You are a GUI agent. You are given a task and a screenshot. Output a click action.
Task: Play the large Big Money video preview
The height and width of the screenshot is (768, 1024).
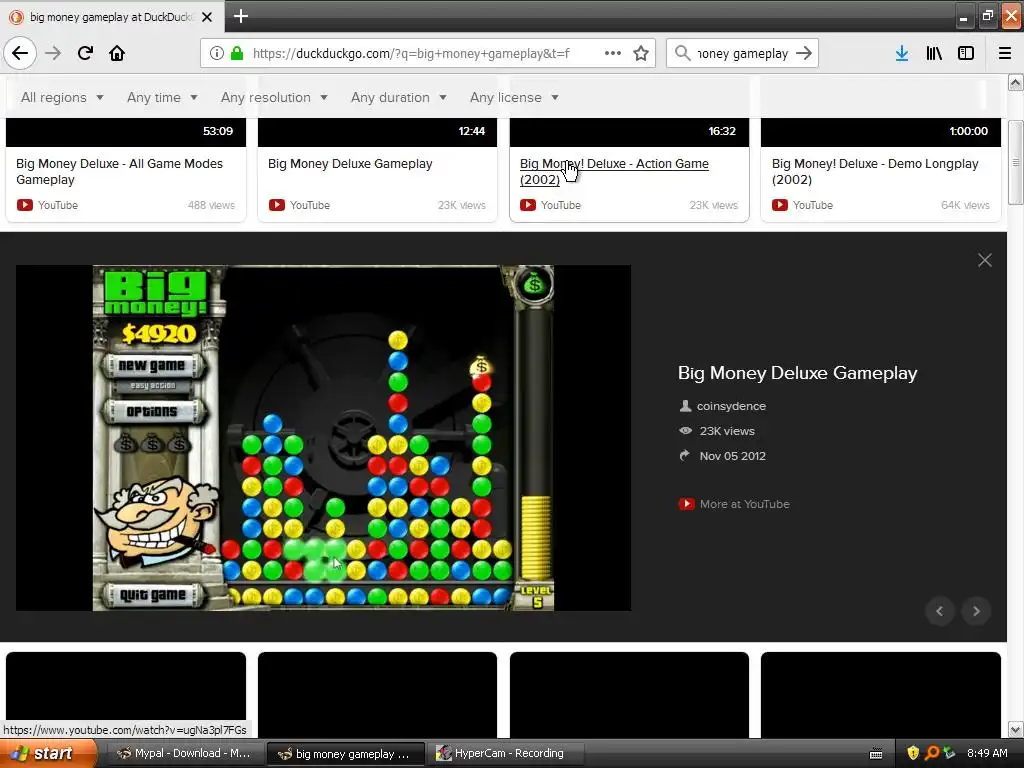pos(323,438)
